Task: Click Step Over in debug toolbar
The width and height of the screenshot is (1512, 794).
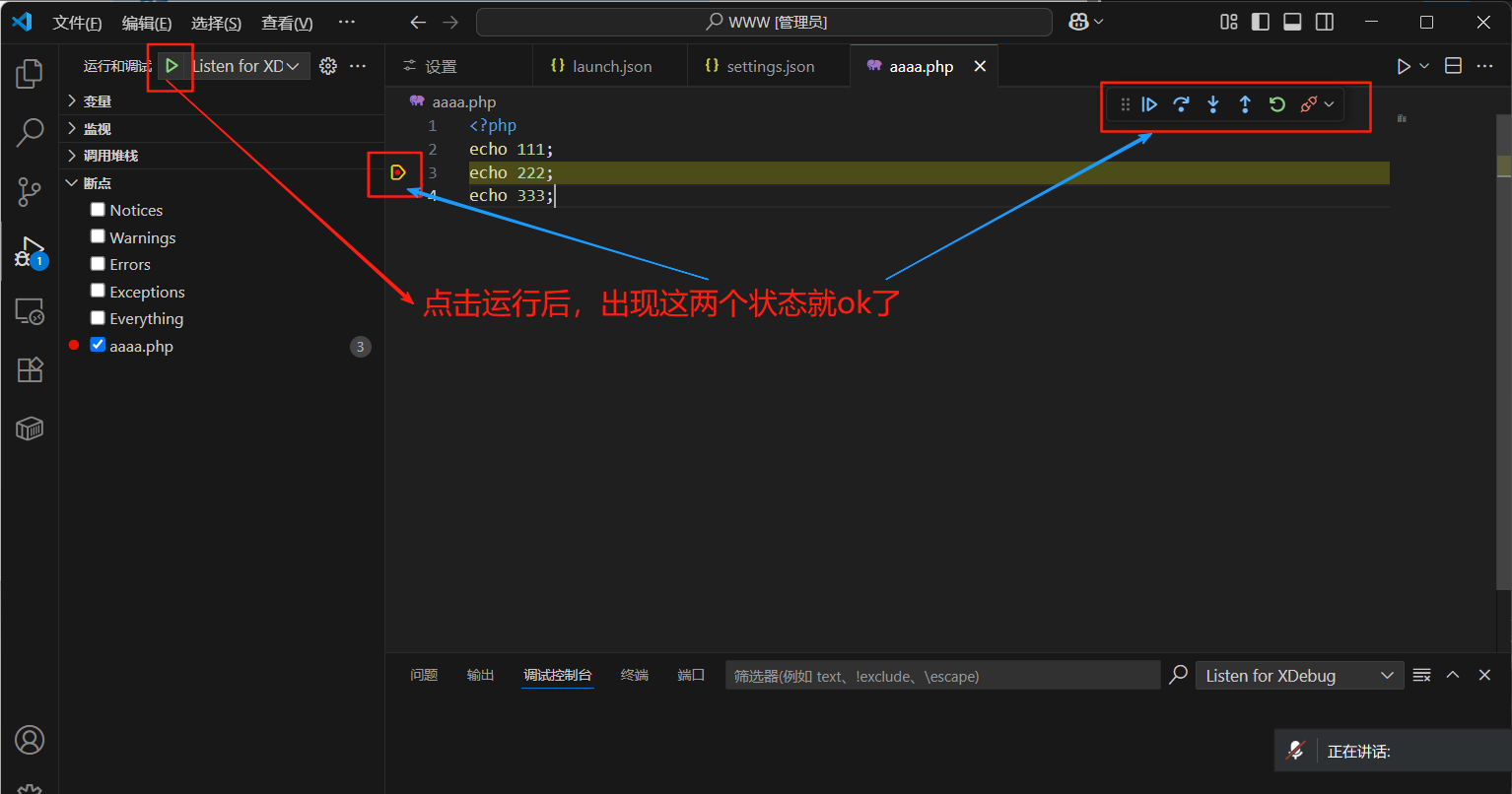Action: tap(1181, 104)
